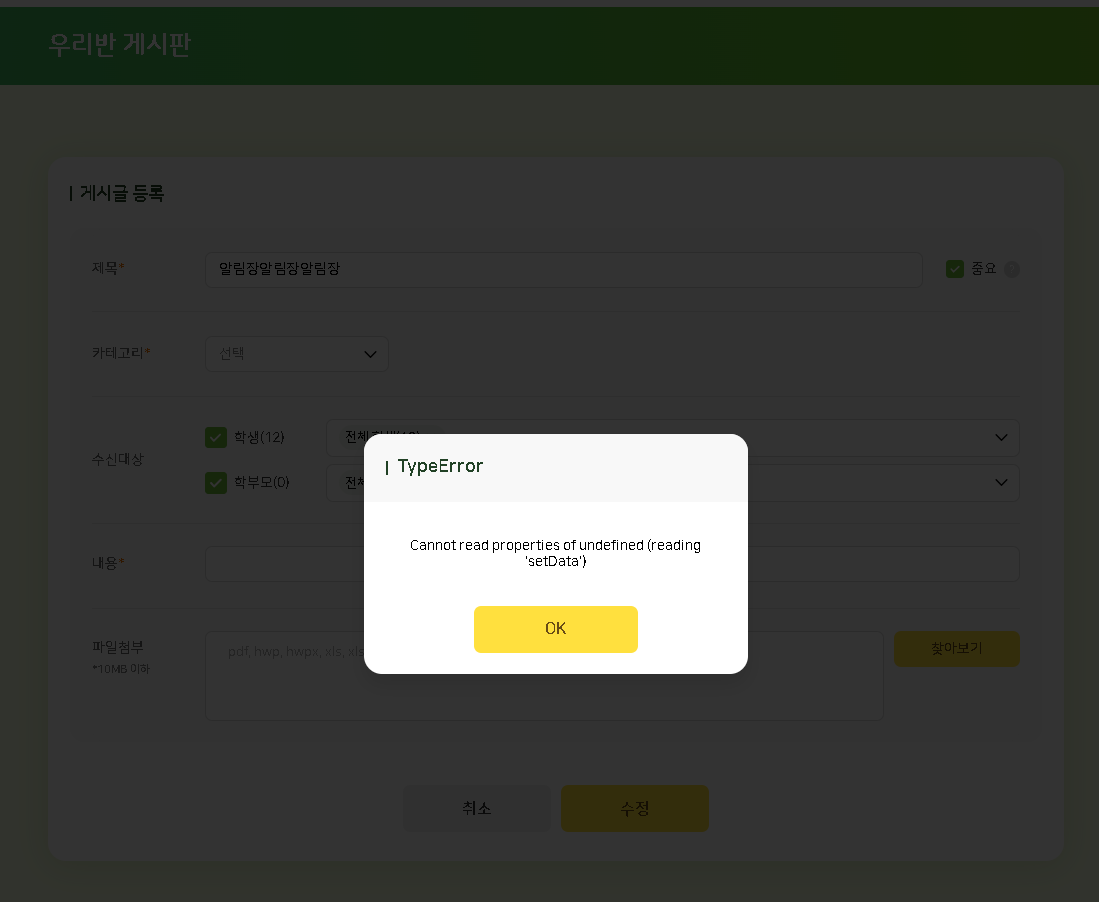Toggle the 중요 checkbox

955,269
